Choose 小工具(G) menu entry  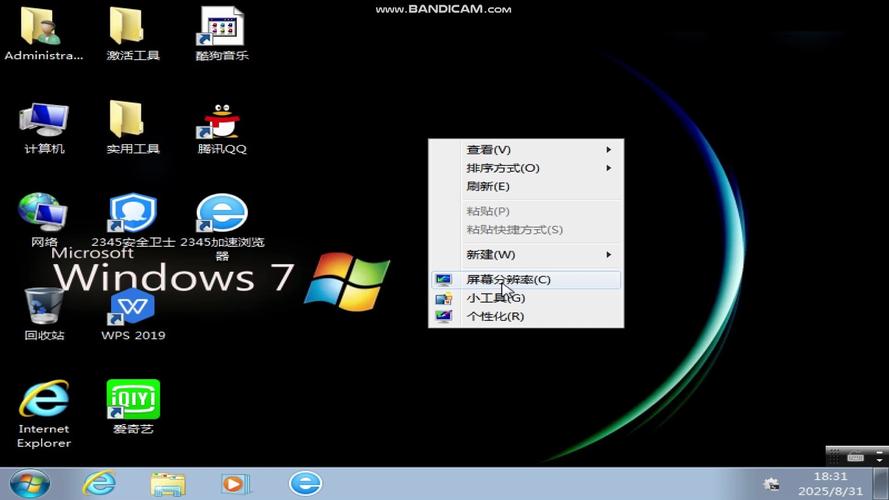pos(526,298)
